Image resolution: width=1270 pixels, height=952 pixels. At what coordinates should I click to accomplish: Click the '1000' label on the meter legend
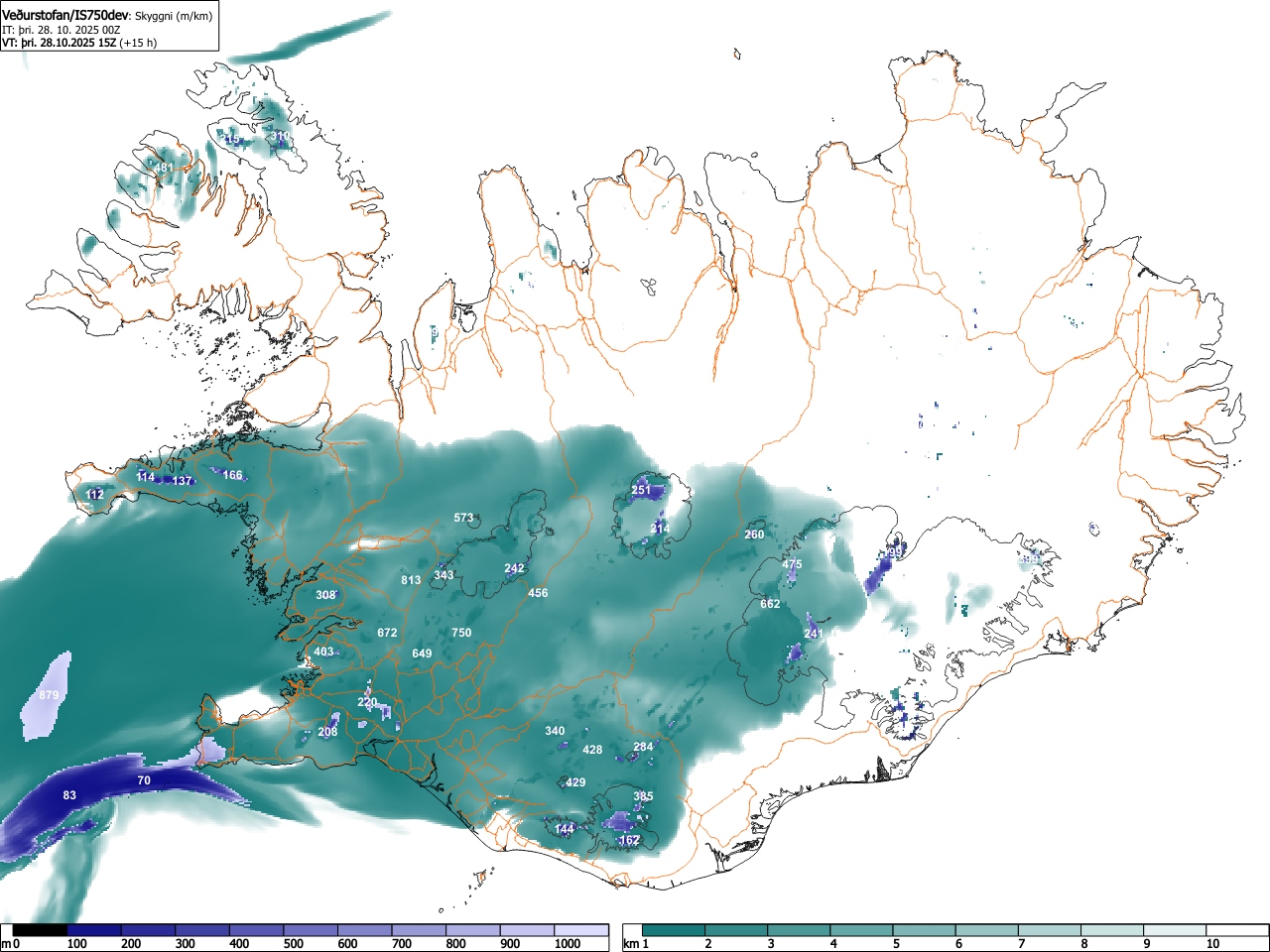pyautogui.click(x=568, y=944)
